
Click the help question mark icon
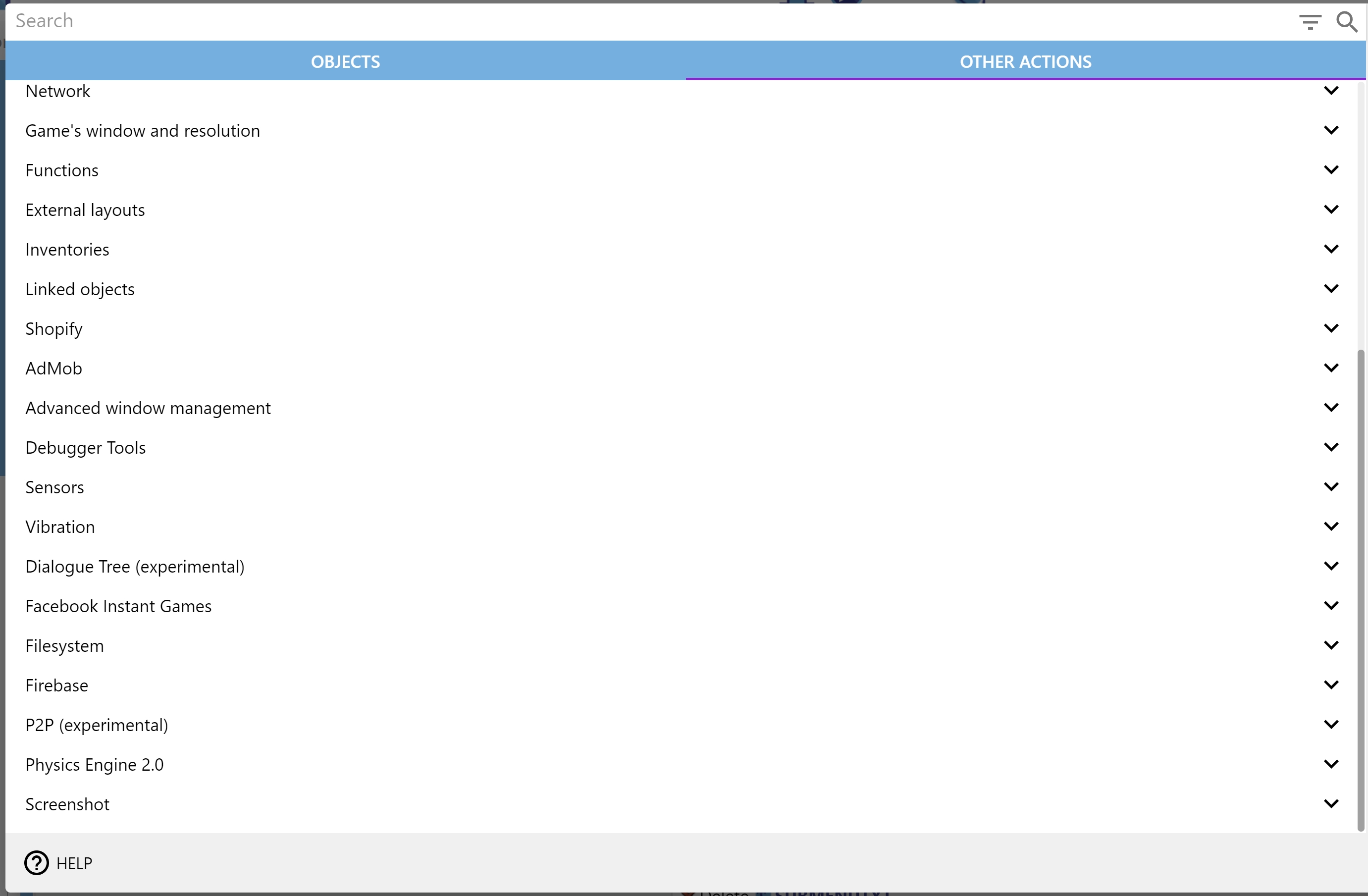tap(37, 863)
